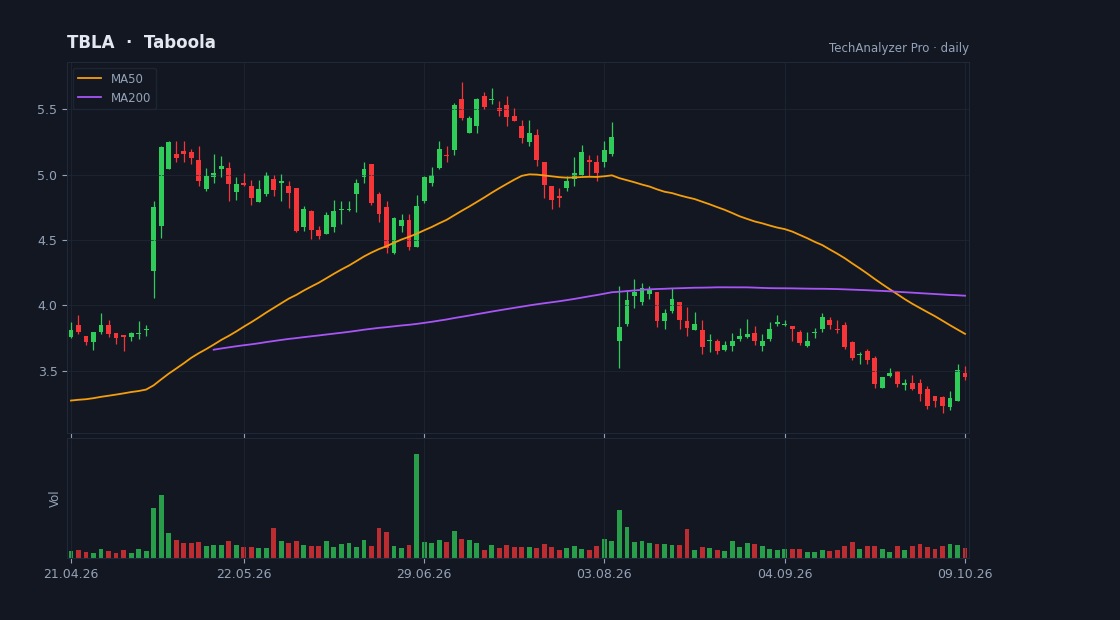The image size is (1120, 620).
Task: Select the "TechAnalyzer Pro · daily" label
Action: point(899,48)
